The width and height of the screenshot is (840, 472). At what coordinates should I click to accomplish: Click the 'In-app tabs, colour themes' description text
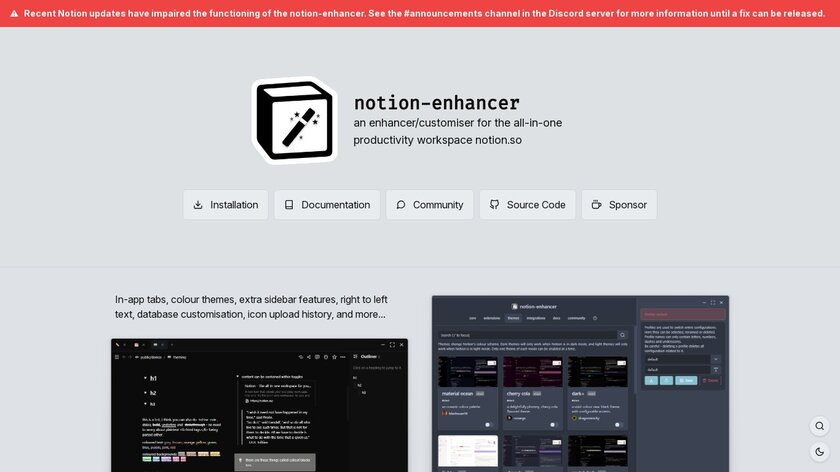pos(251,307)
